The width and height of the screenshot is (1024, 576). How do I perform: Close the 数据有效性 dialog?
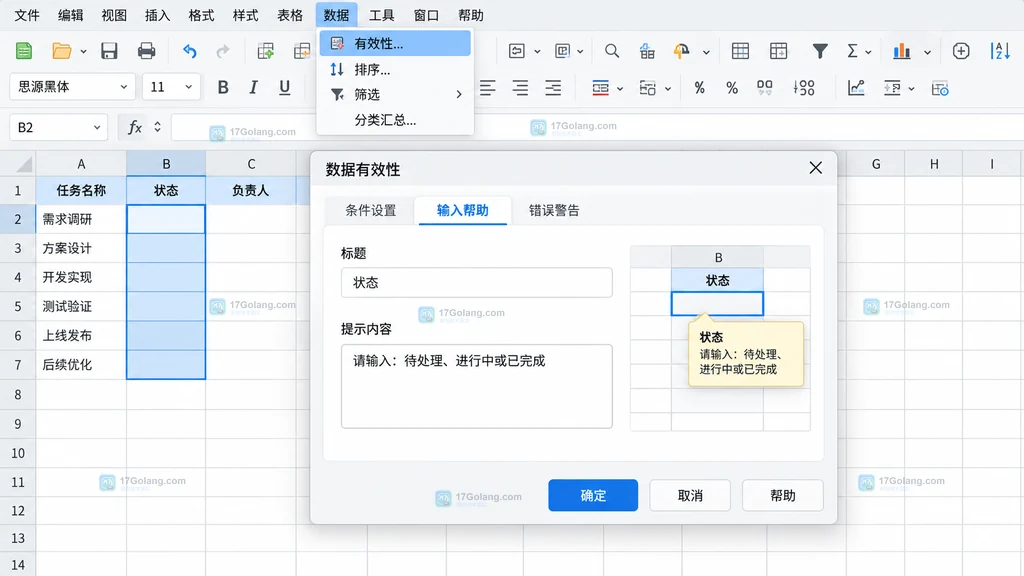click(x=816, y=168)
